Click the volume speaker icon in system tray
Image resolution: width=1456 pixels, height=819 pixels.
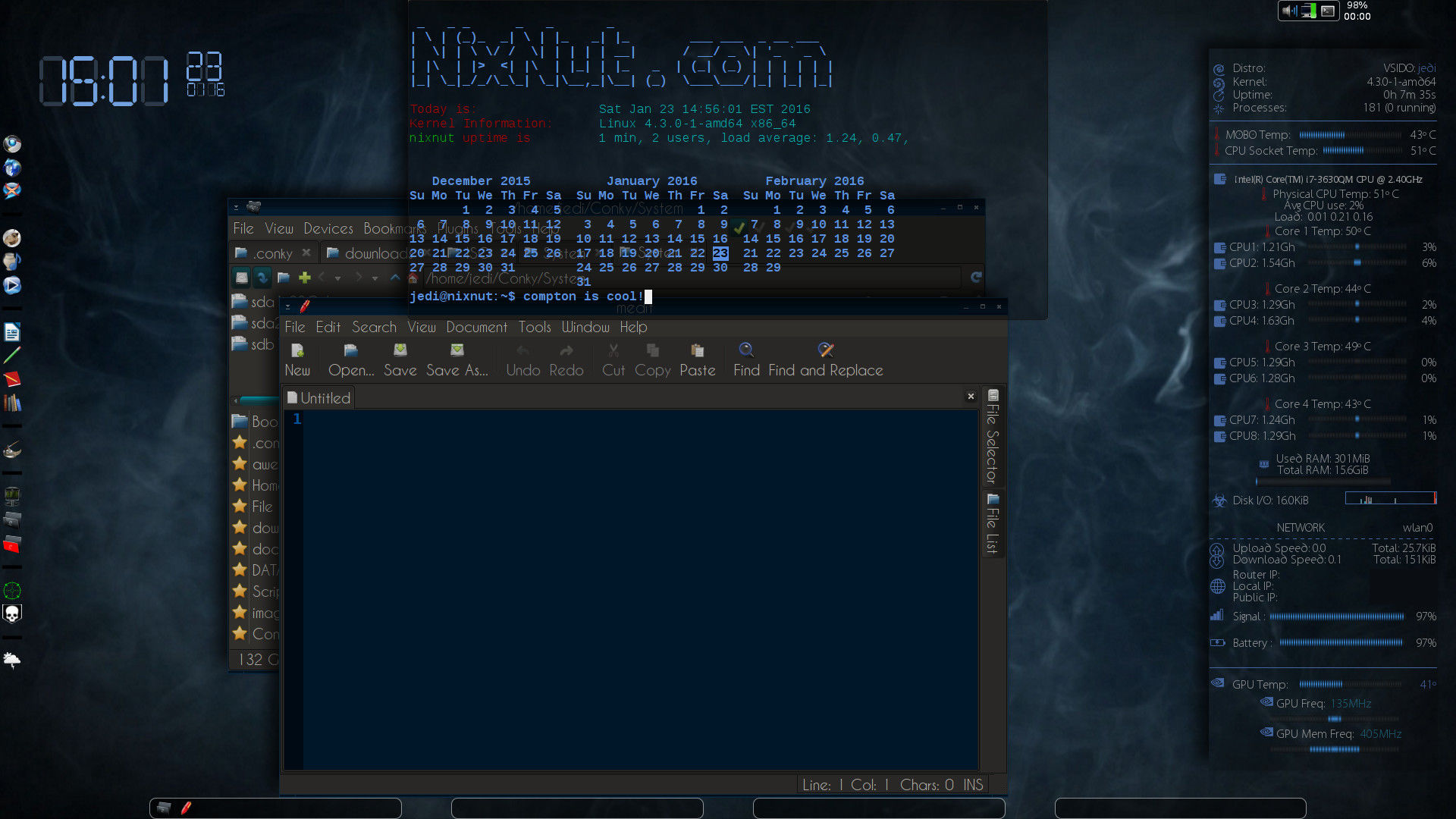(x=1289, y=11)
